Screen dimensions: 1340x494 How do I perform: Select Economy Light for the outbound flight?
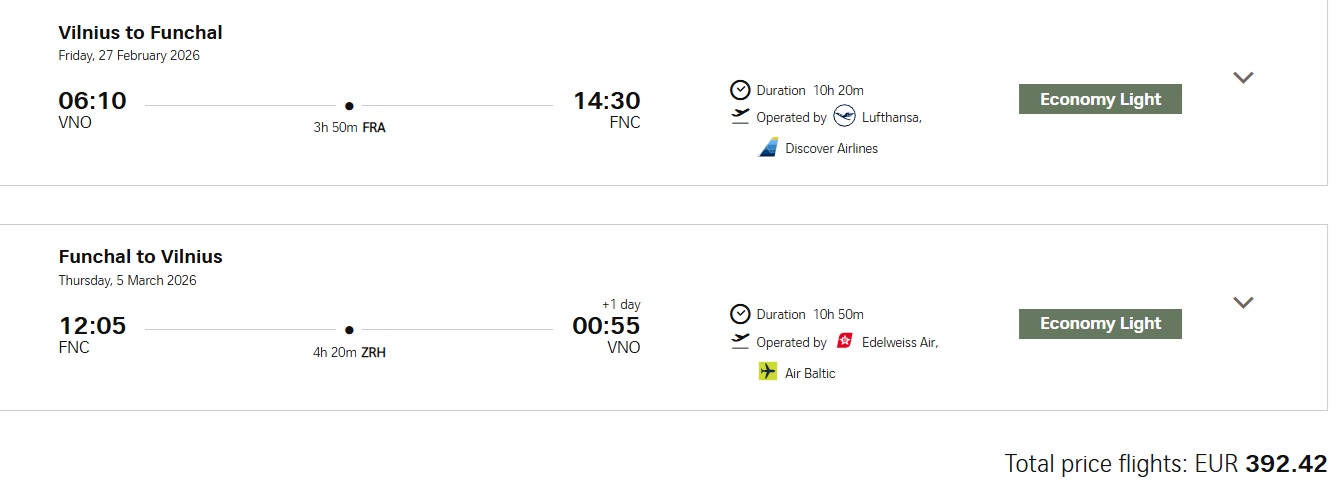pyautogui.click(x=1100, y=99)
